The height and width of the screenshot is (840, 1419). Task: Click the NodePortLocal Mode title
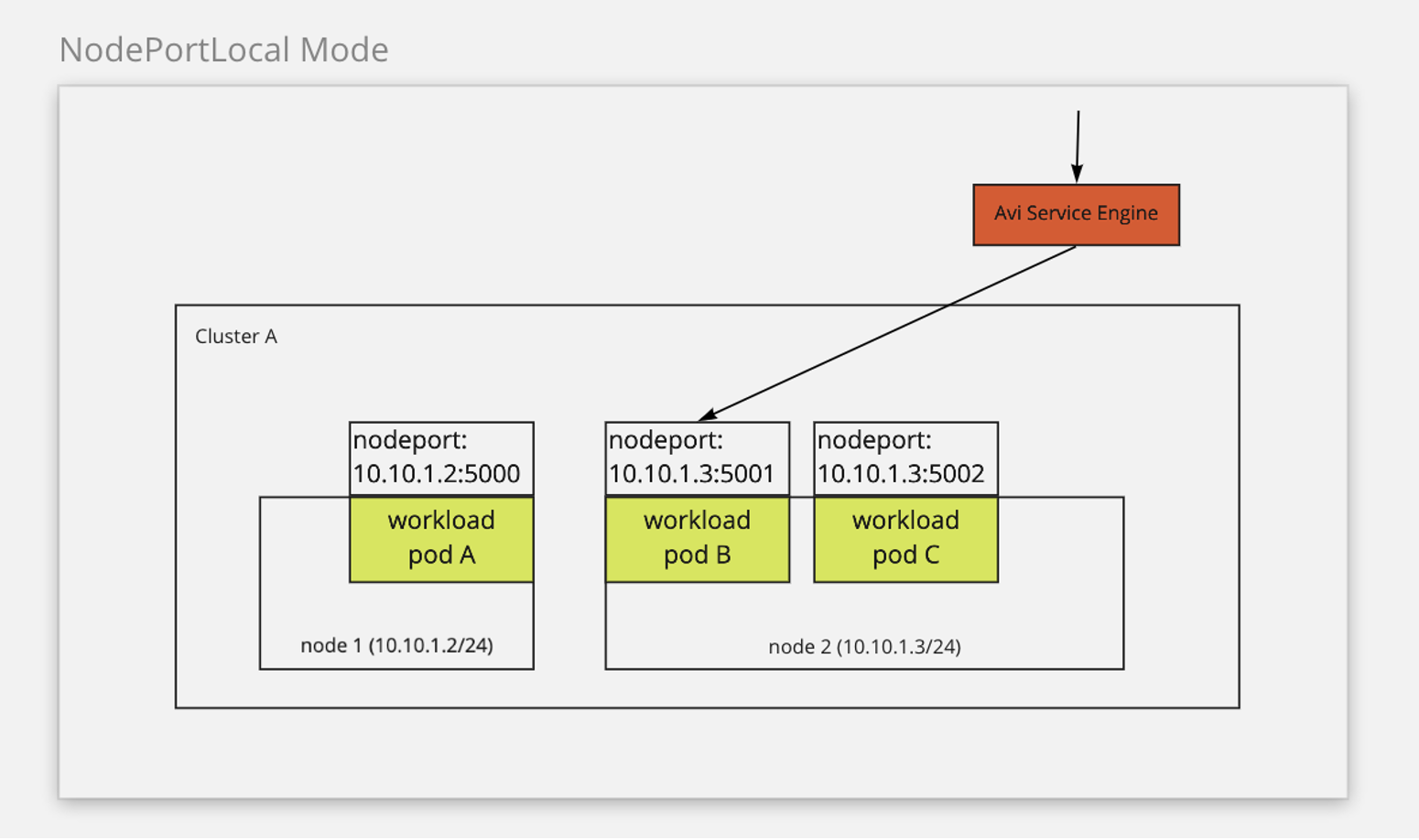click(x=223, y=49)
